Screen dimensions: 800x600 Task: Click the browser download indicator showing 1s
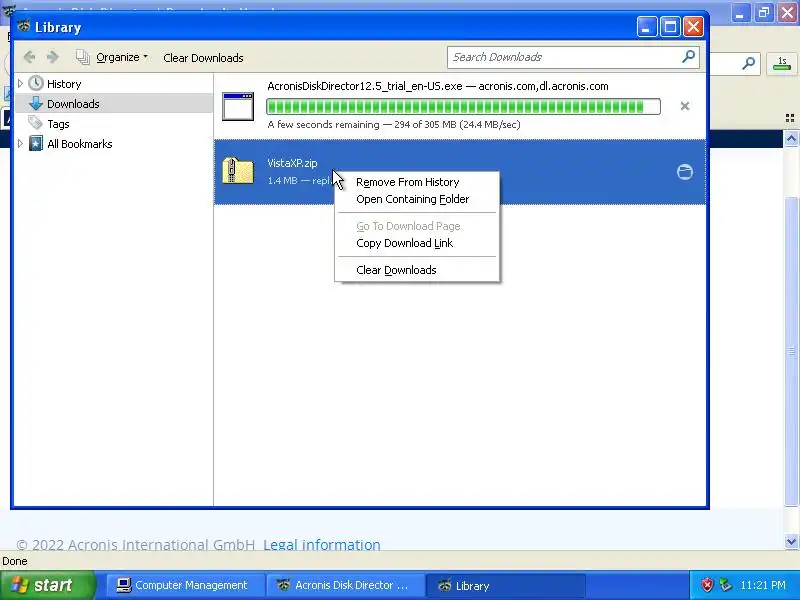(782, 64)
